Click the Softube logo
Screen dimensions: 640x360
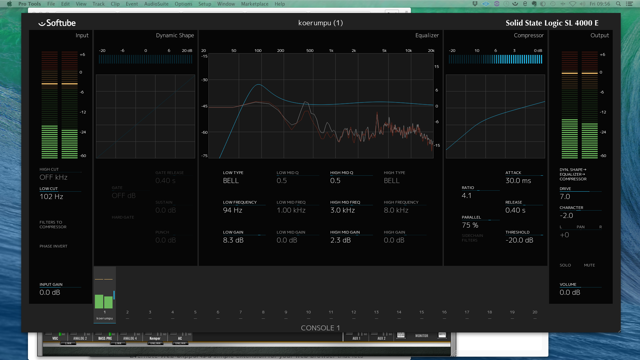[57, 23]
